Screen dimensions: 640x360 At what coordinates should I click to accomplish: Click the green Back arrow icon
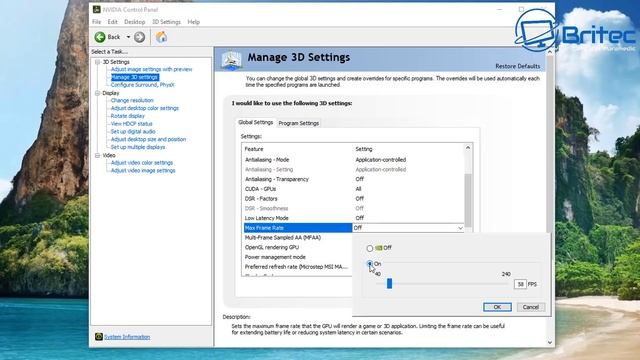coord(100,37)
